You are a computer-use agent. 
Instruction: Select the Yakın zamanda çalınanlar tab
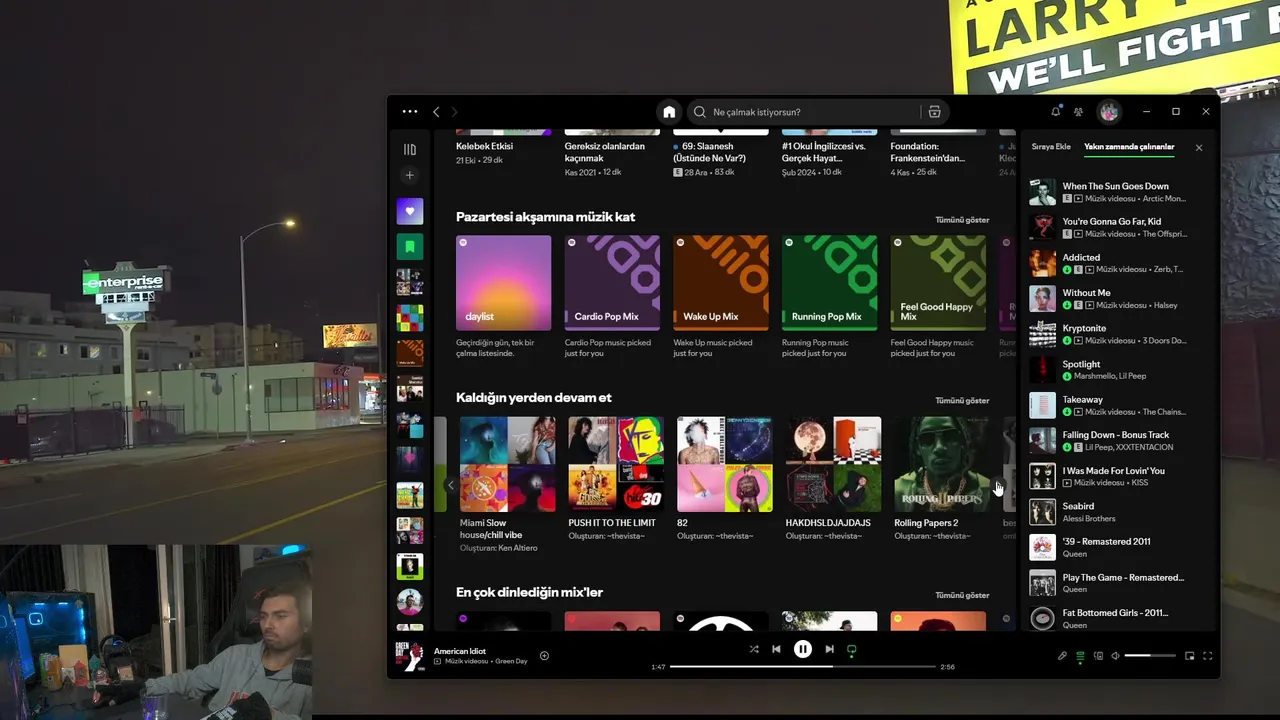(x=1129, y=147)
